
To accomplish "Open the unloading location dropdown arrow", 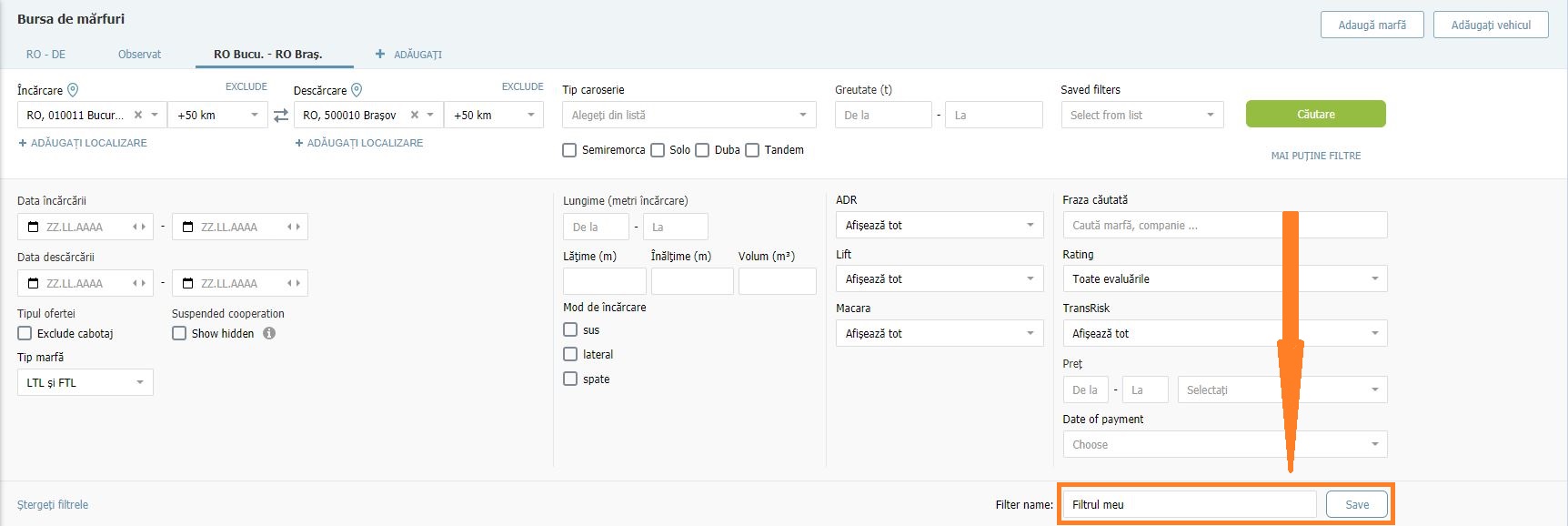I will (431, 115).
